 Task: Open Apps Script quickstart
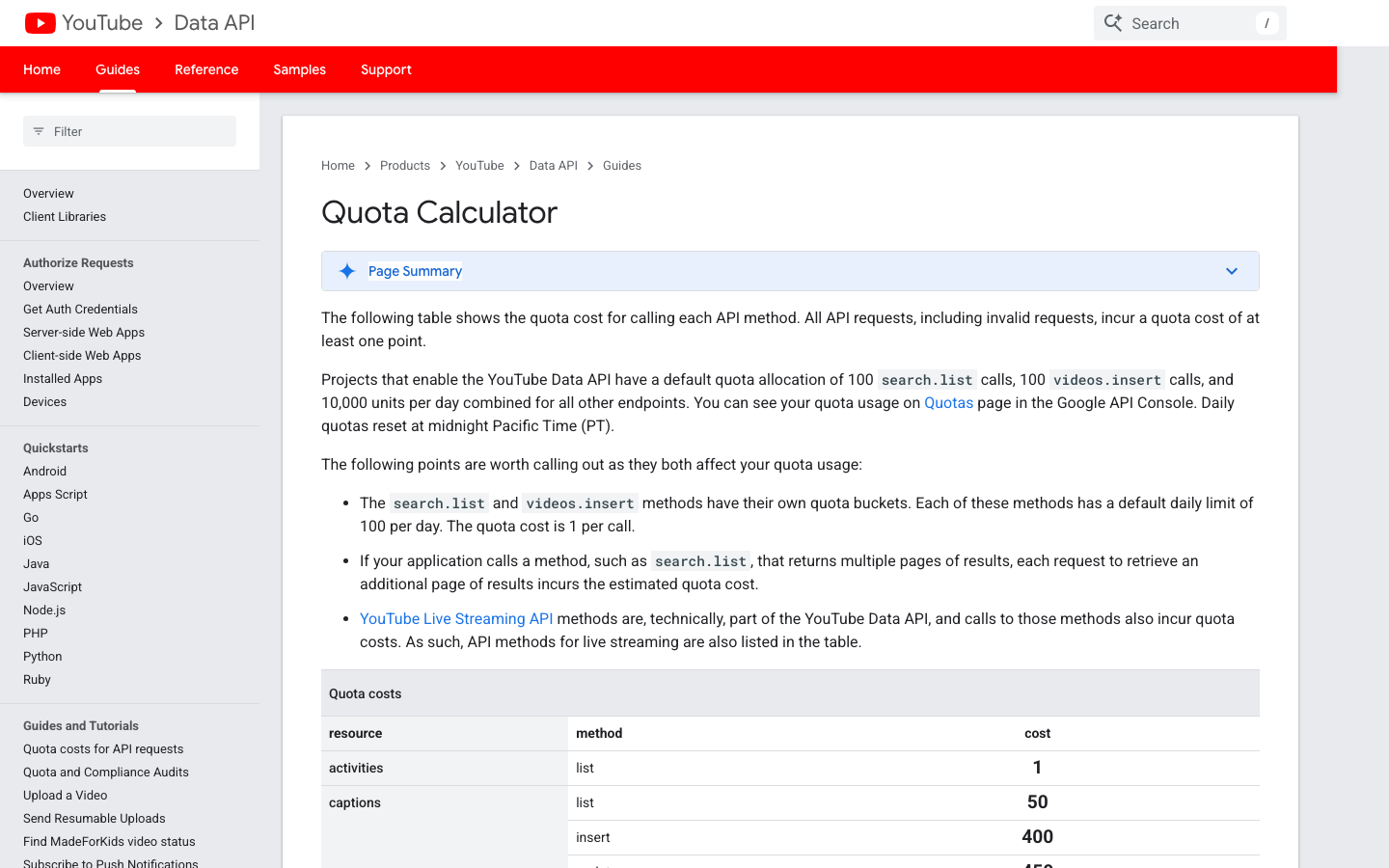tap(55, 495)
